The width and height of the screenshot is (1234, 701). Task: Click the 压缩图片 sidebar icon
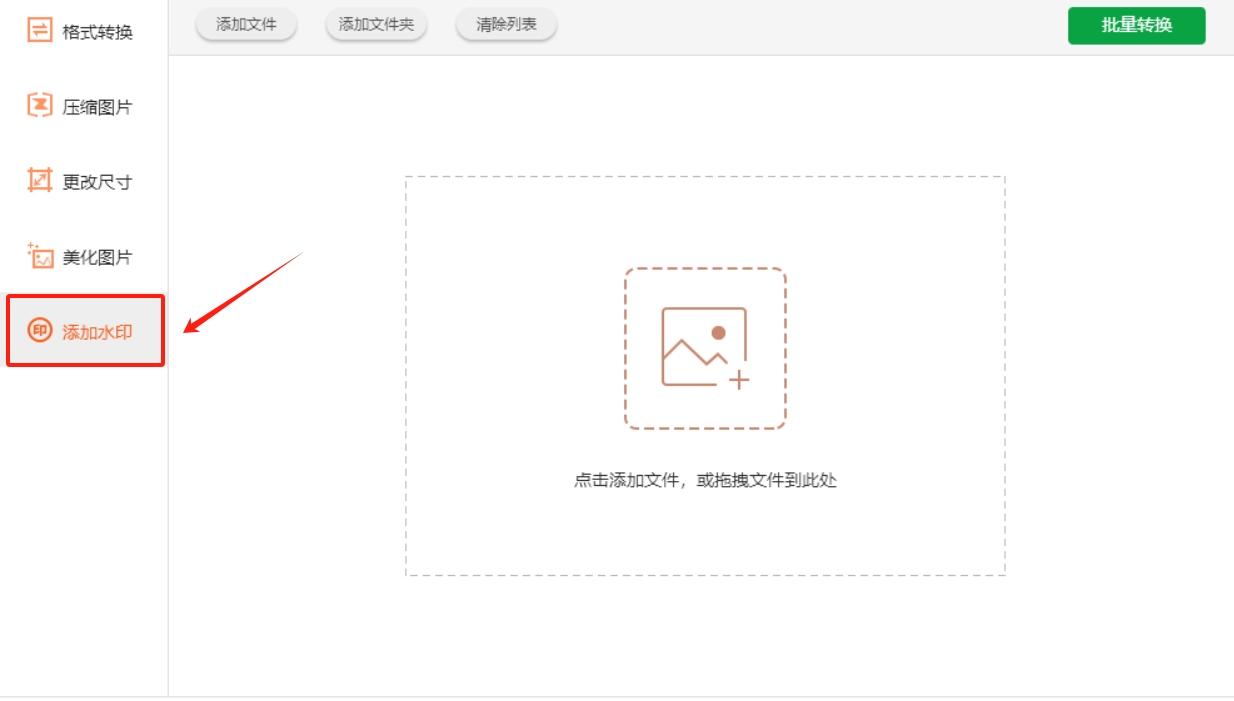coord(39,106)
